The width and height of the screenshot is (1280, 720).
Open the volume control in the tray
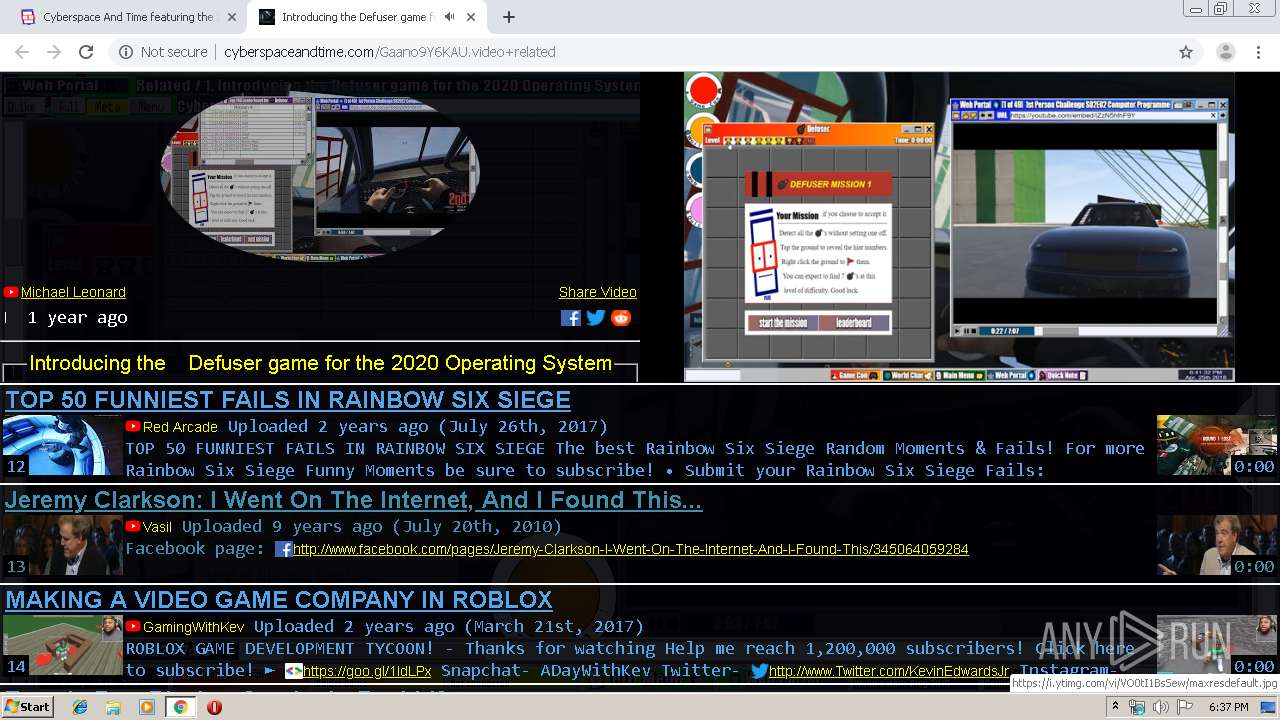click(x=1160, y=707)
